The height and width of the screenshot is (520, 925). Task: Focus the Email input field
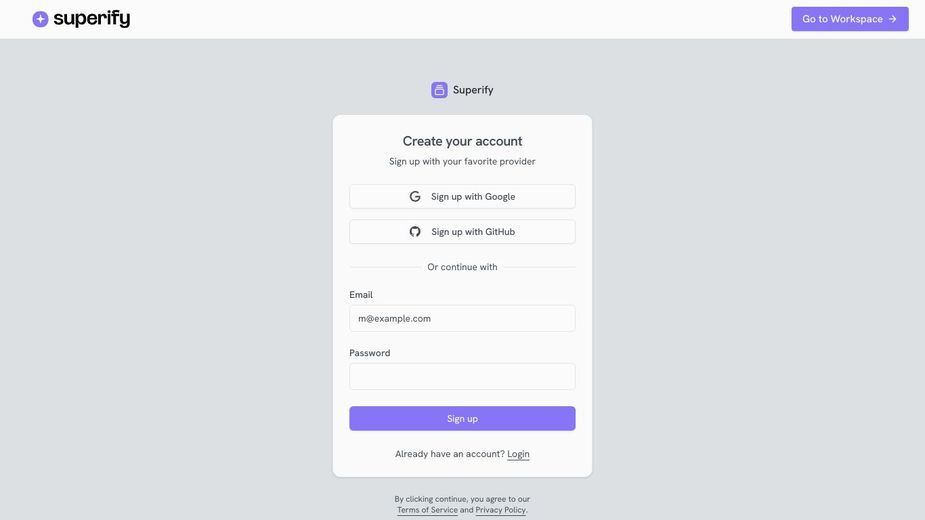(x=462, y=318)
